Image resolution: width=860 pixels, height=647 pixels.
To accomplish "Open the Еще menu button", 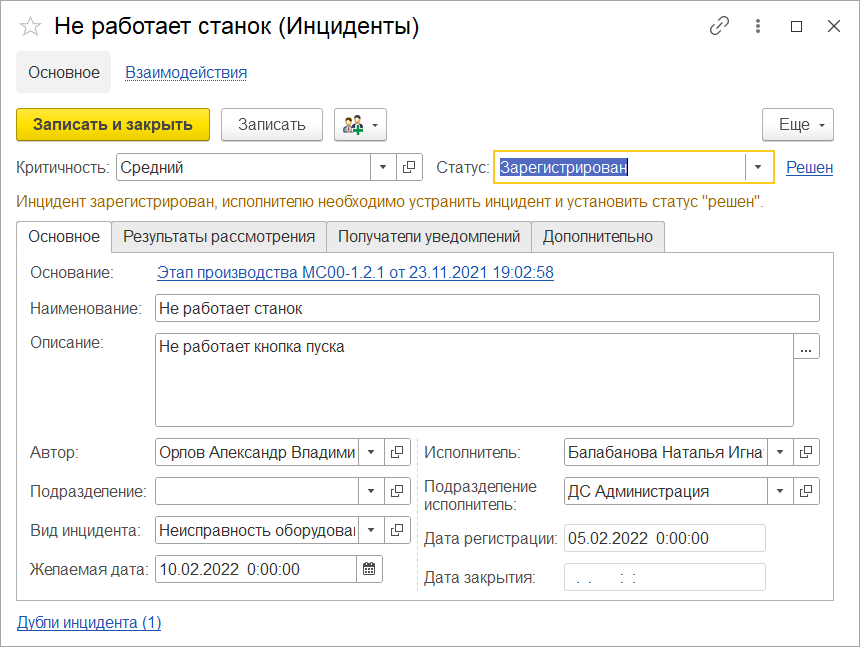I will tap(797, 125).
